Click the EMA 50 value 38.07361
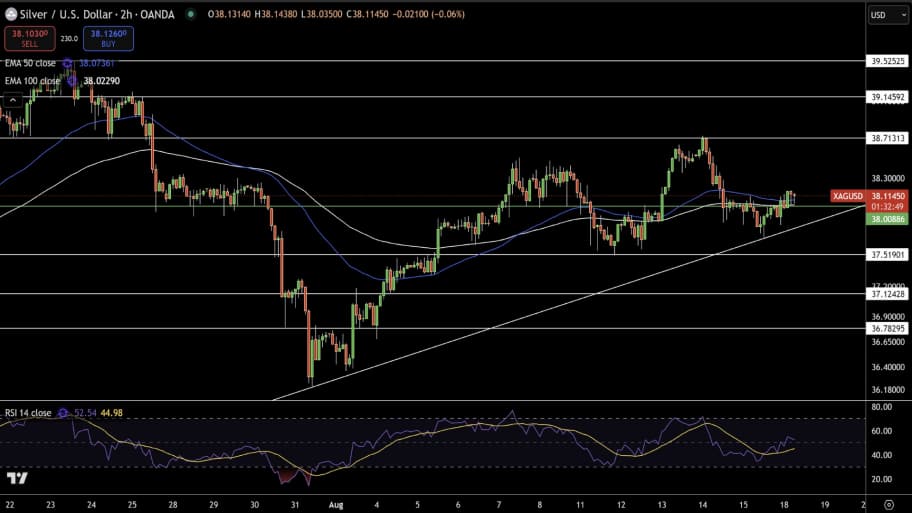 click(97, 63)
